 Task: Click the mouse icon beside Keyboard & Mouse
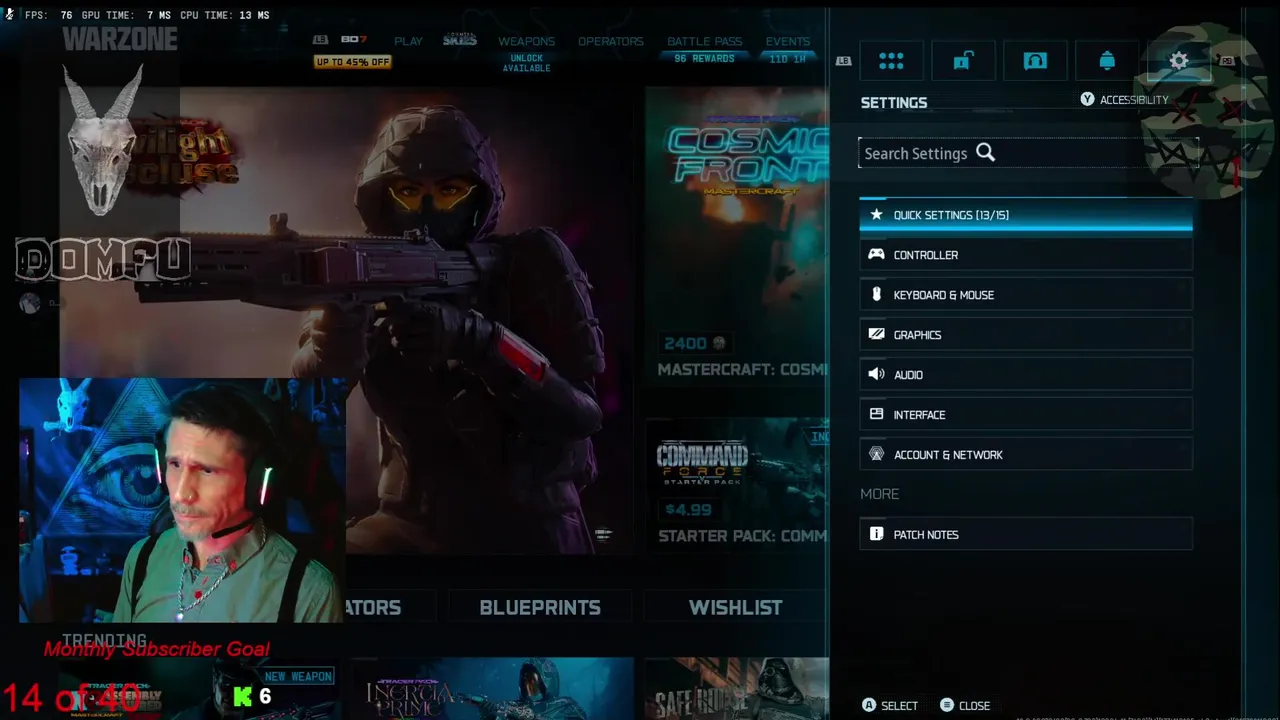(876, 294)
